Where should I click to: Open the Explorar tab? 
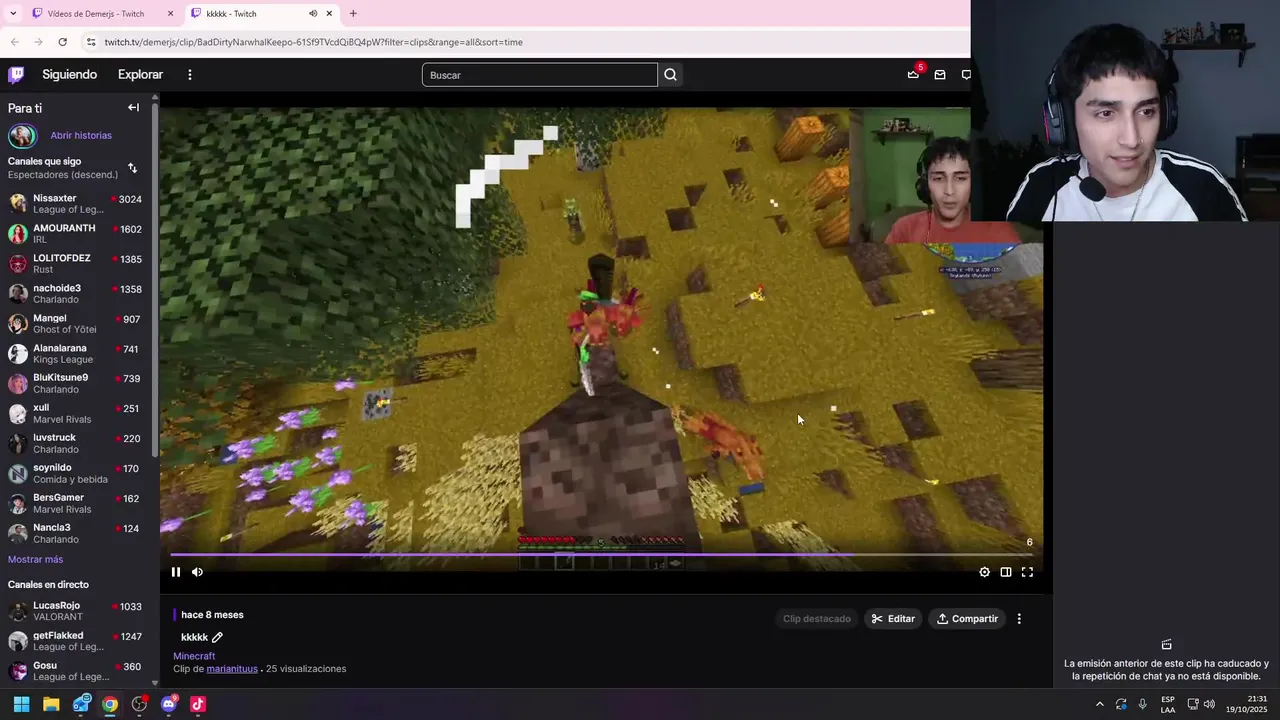(x=140, y=74)
